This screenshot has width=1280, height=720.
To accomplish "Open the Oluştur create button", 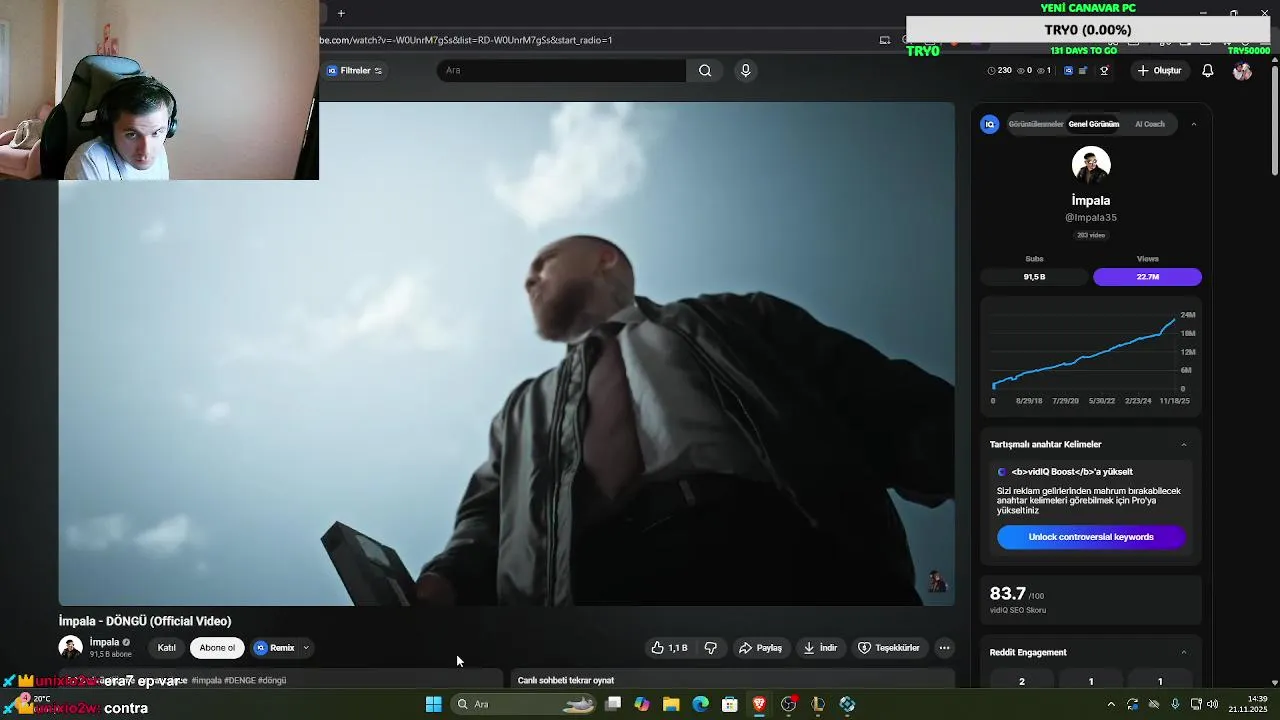I will click(x=1159, y=71).
